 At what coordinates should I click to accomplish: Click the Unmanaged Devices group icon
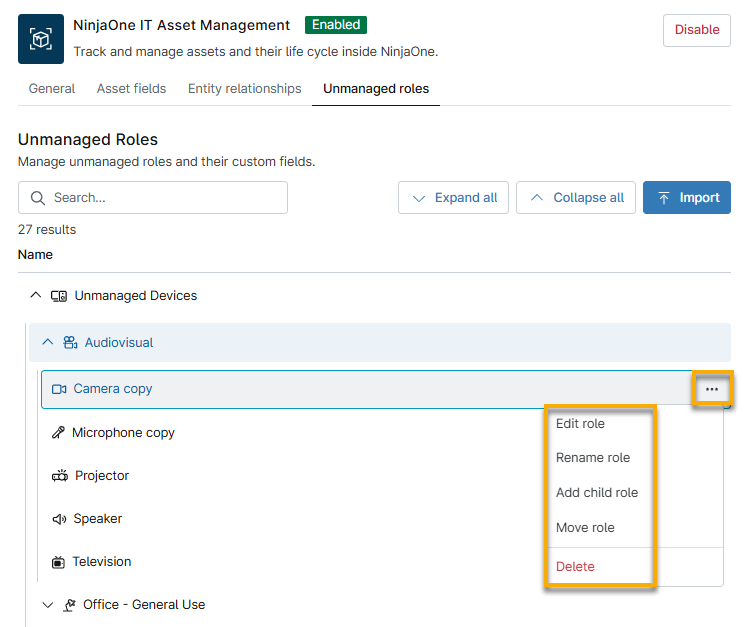[x=59, y=296]
